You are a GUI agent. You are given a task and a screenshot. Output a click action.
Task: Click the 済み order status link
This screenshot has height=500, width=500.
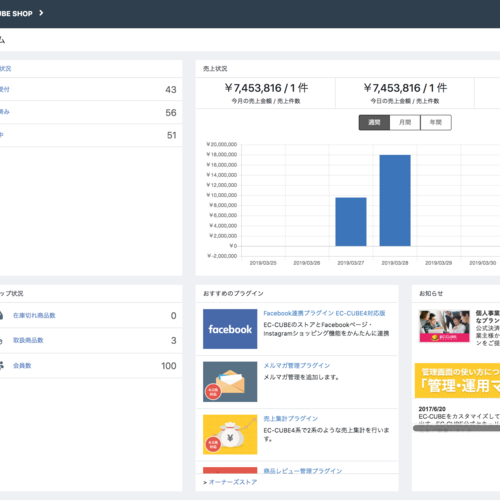tap(5, 112)
